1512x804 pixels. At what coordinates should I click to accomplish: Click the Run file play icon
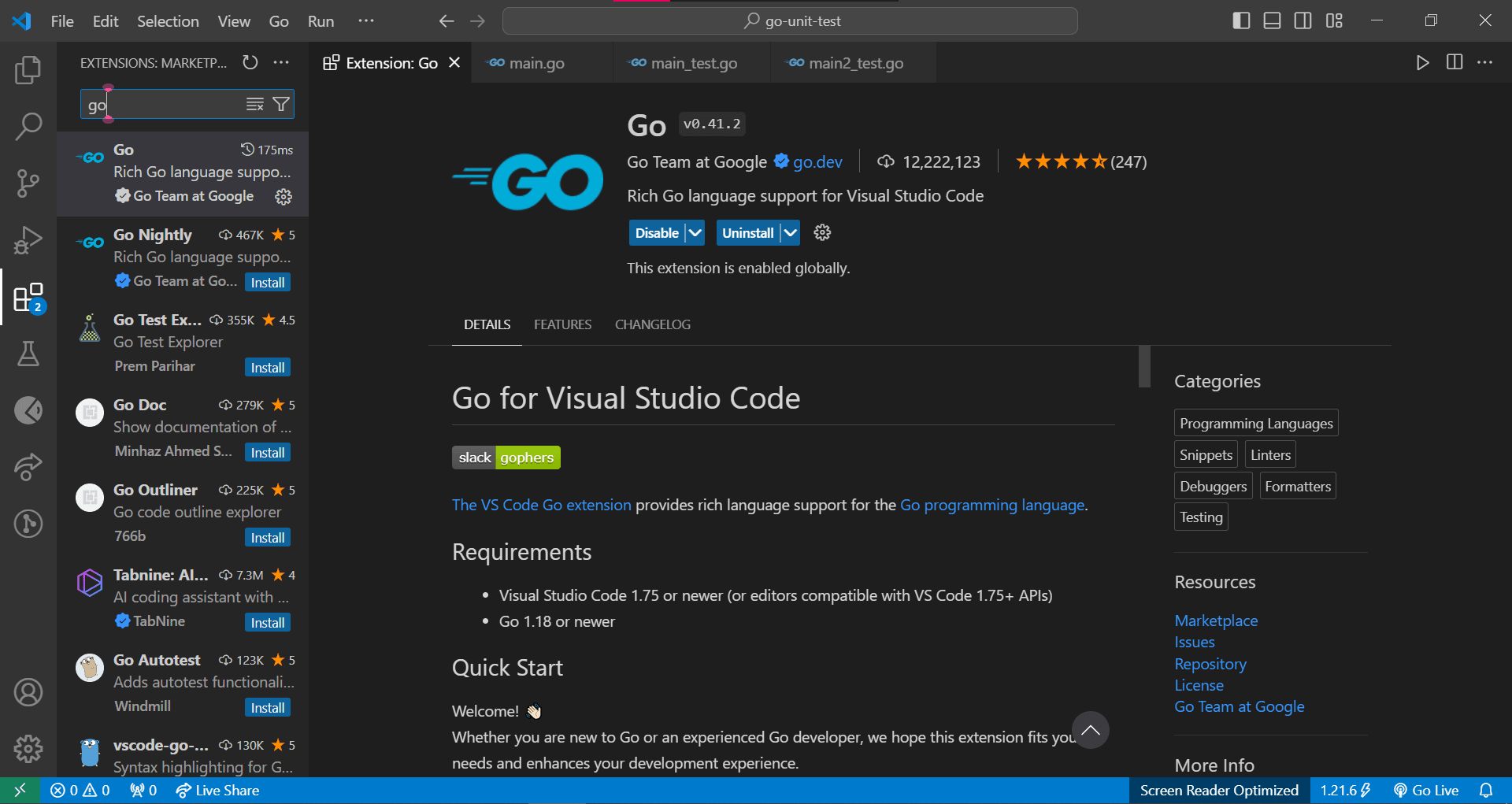click(x=1422, y=62)
